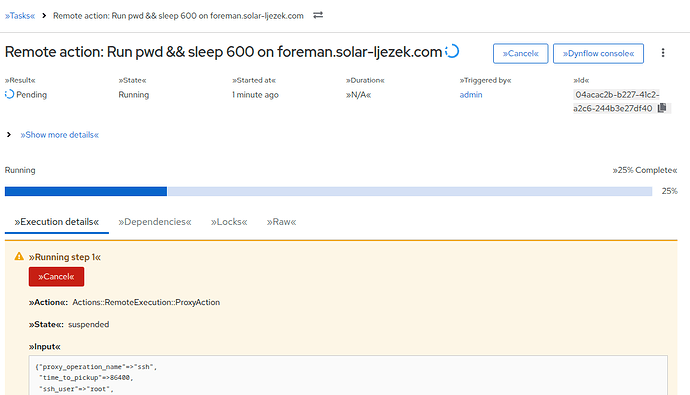This screenshot has height=395, width=690.
Task: Click the warning triangle beside Running step 1
Action: [19, 256]
